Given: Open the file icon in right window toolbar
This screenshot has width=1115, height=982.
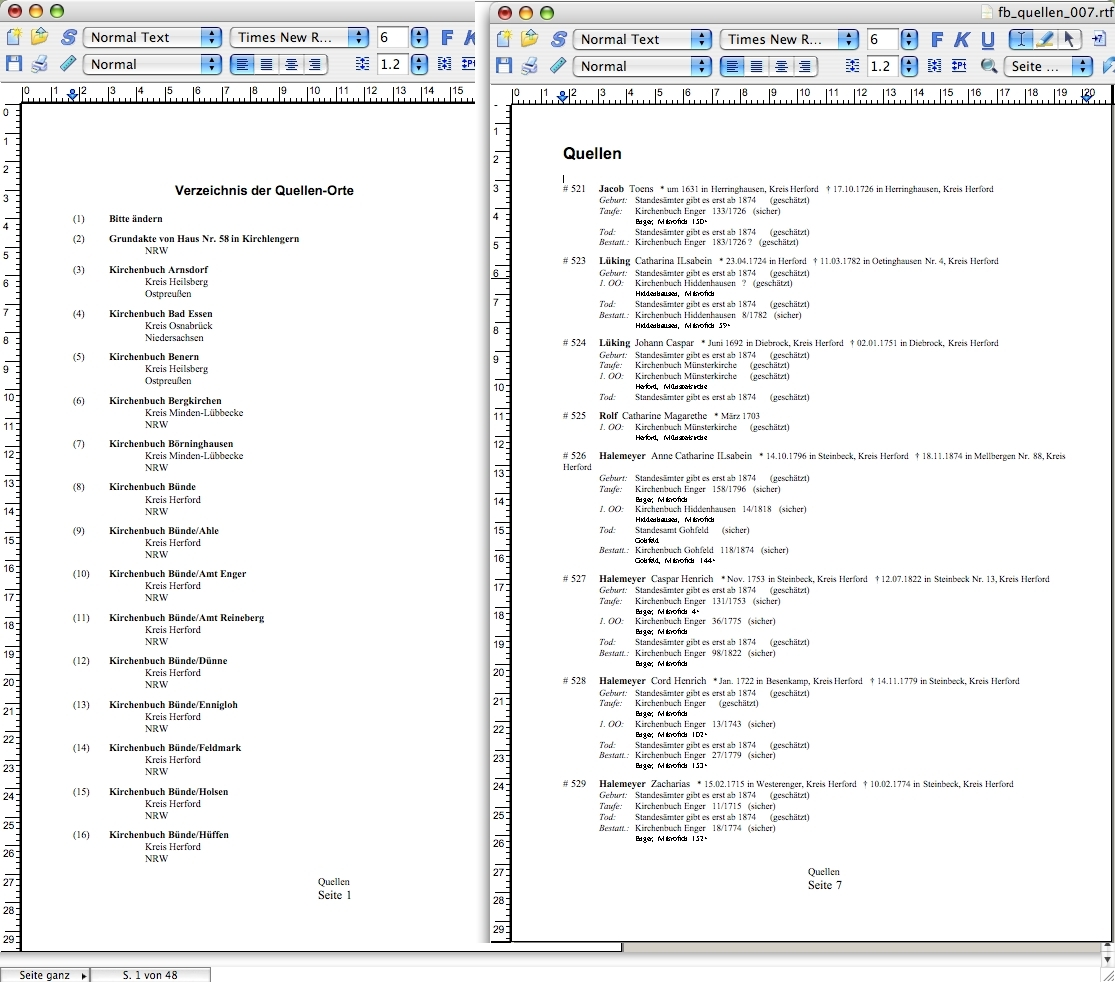Looking at the screenshot, I should [x=529, y=40].
